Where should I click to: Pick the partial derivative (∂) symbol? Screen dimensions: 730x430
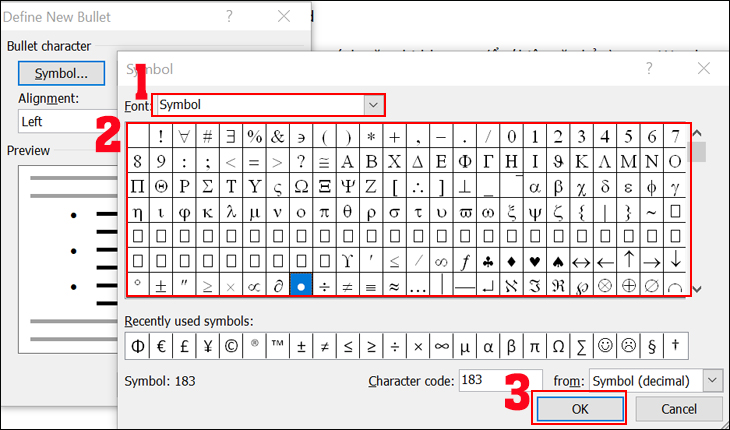click(277, 285)
